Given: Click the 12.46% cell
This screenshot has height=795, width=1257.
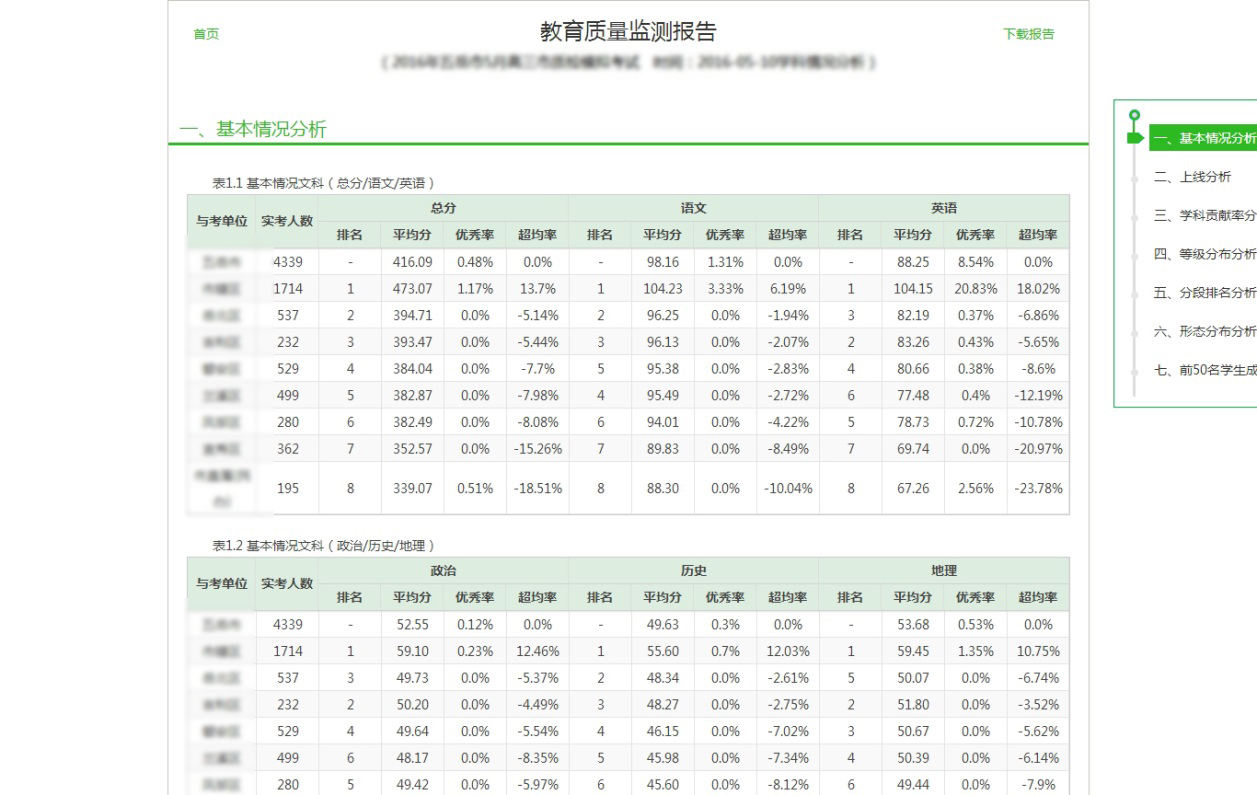Looking at the screenshot, I should 537,651.
